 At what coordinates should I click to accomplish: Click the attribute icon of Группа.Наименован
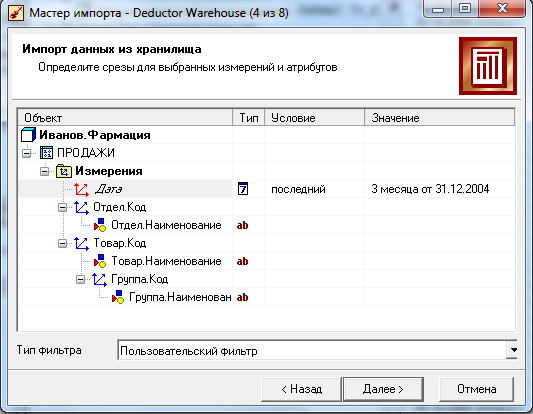pos(118,297)
